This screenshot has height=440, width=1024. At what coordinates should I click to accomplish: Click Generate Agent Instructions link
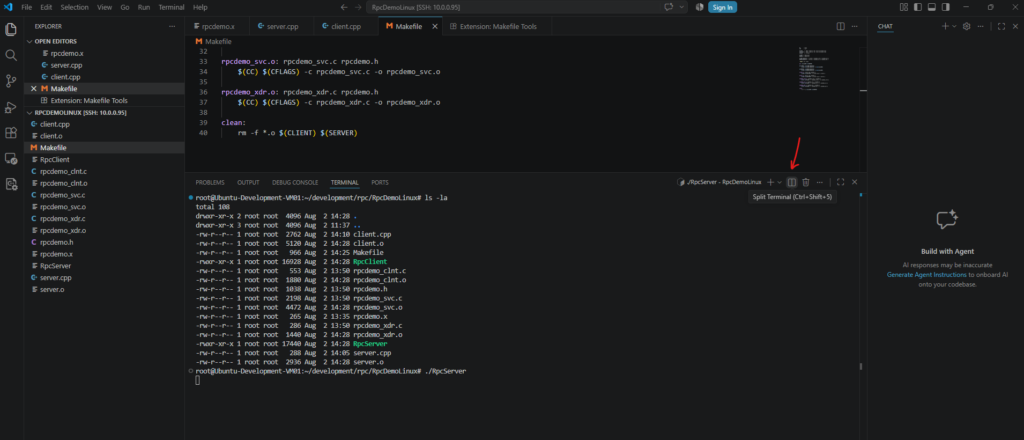tap(926, 275)
